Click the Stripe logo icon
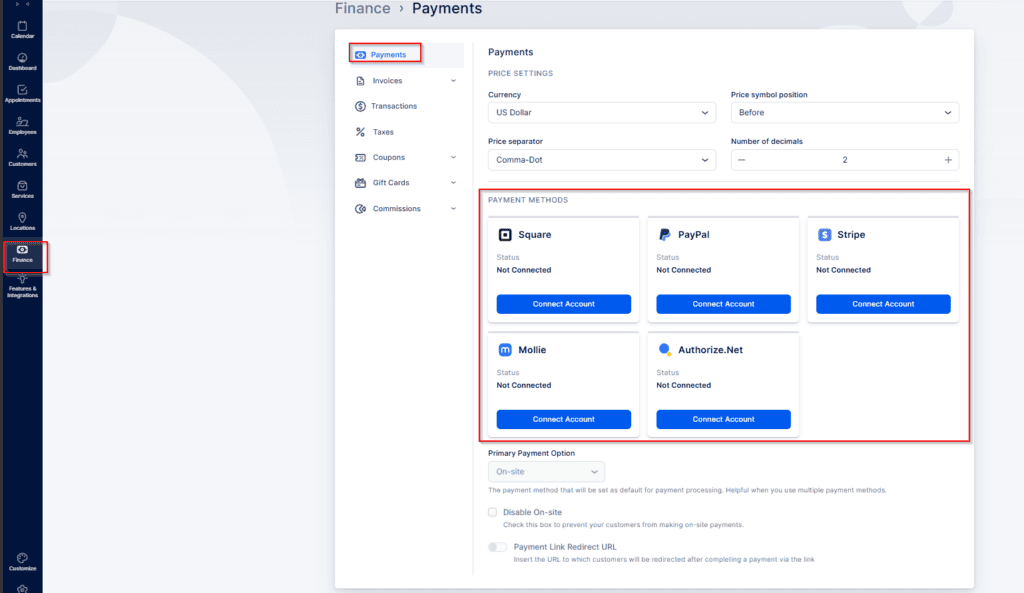This screenshot has height=593, width=1024. point(824,234)
